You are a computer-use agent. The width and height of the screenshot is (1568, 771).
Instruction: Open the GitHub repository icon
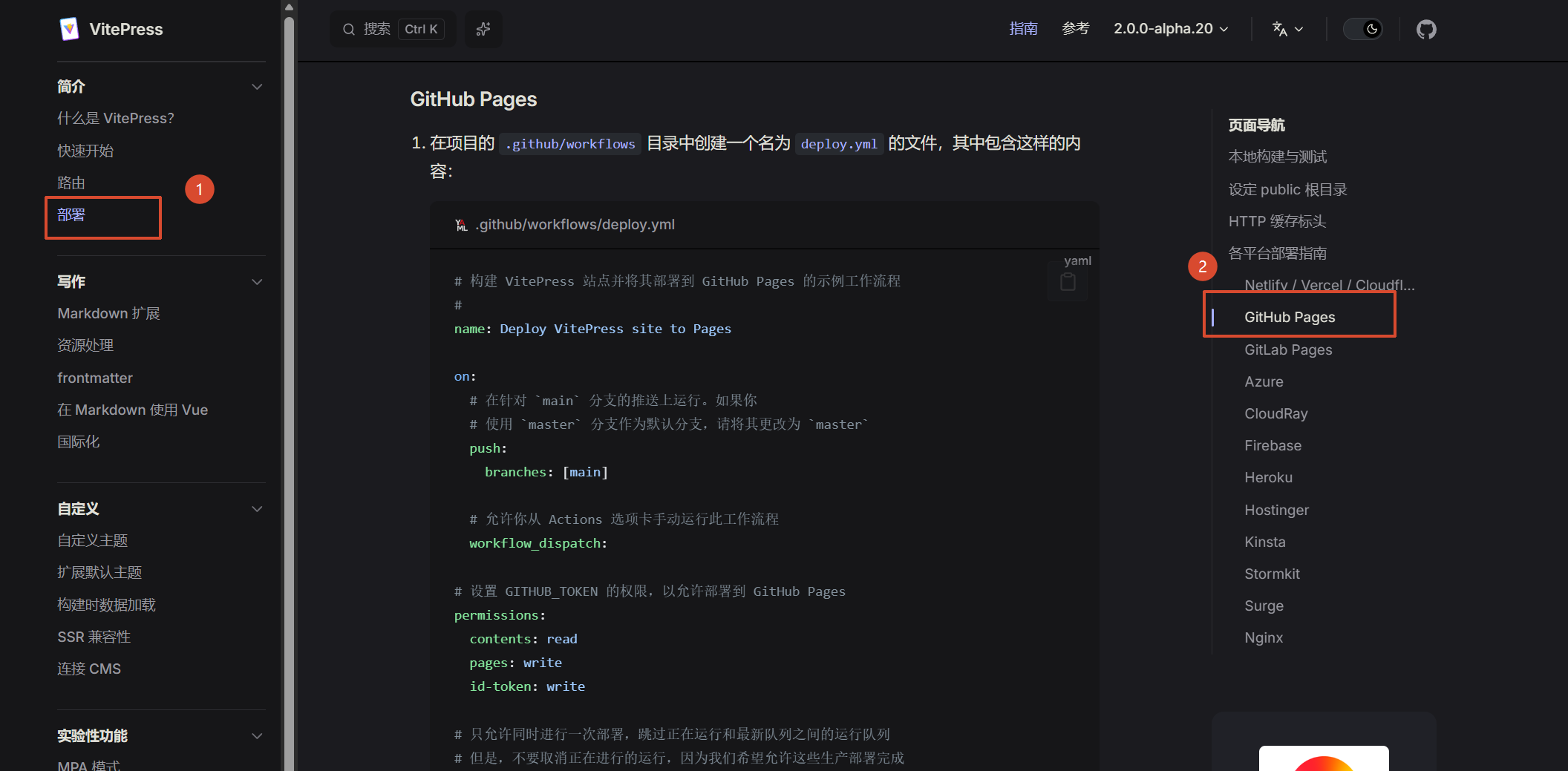coord(1426,29)
